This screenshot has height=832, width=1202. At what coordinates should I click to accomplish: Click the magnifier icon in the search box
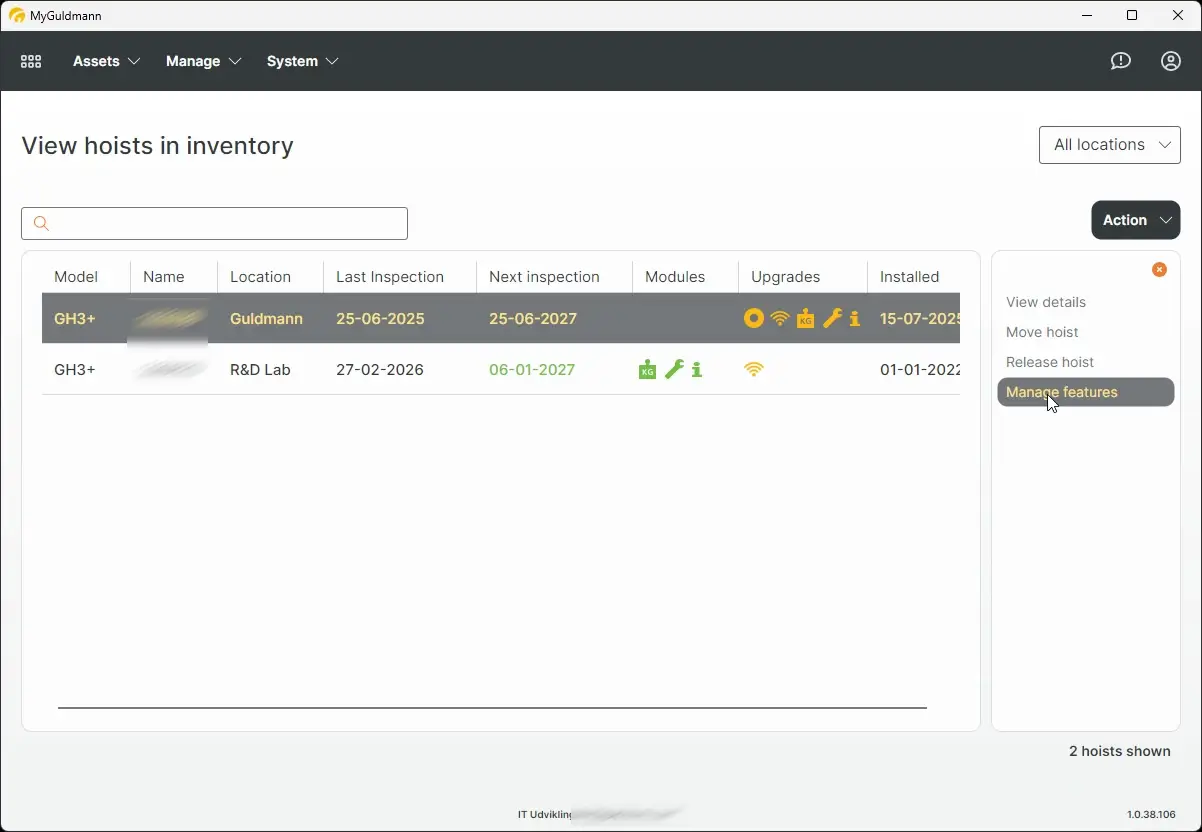pos(41,223)
